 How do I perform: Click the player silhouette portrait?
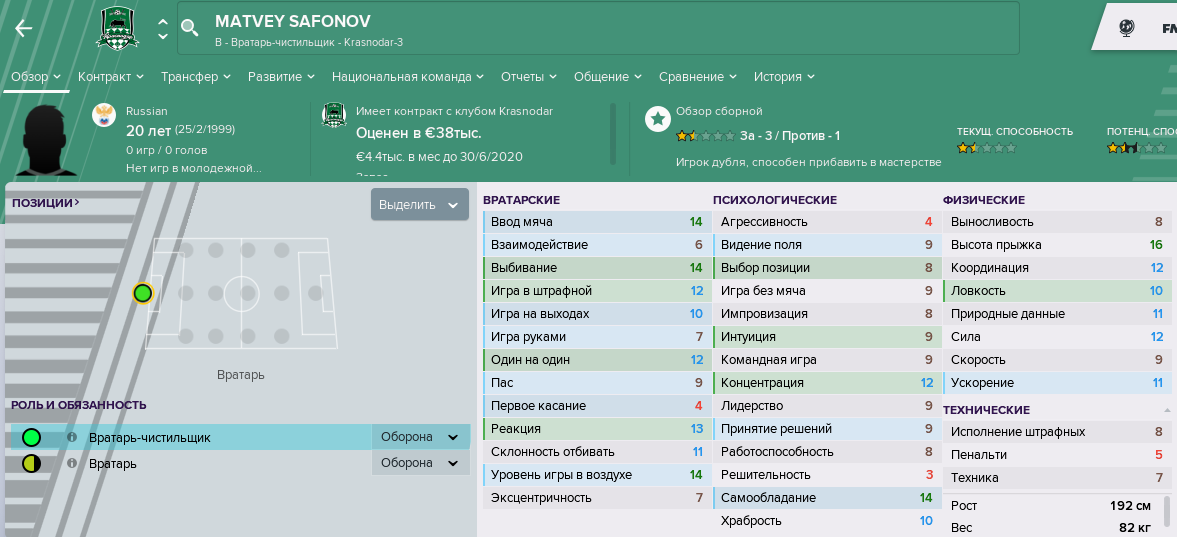49,140
